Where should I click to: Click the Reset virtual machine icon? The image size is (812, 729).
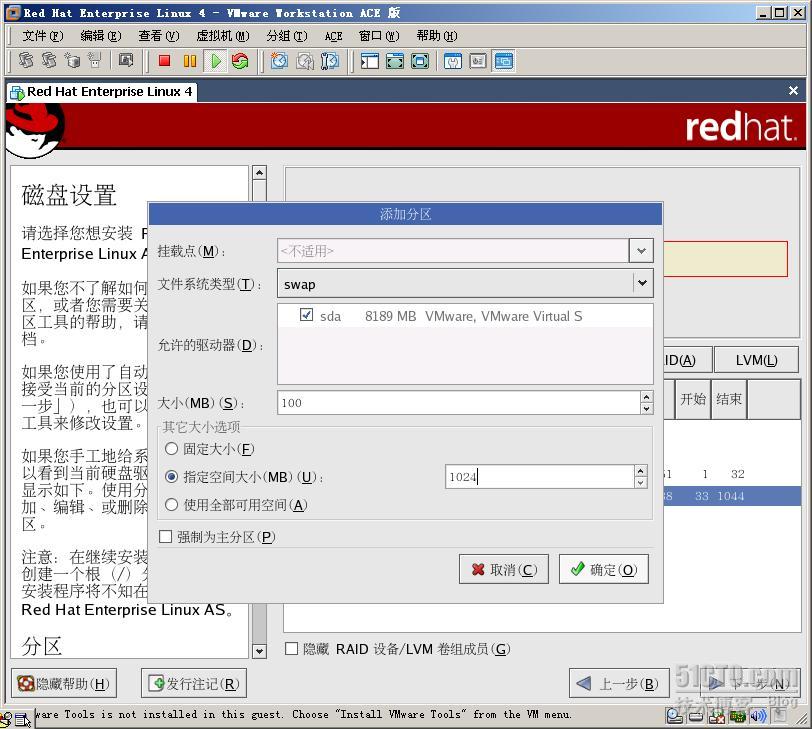pyautogui.click(x=240, y=61)
